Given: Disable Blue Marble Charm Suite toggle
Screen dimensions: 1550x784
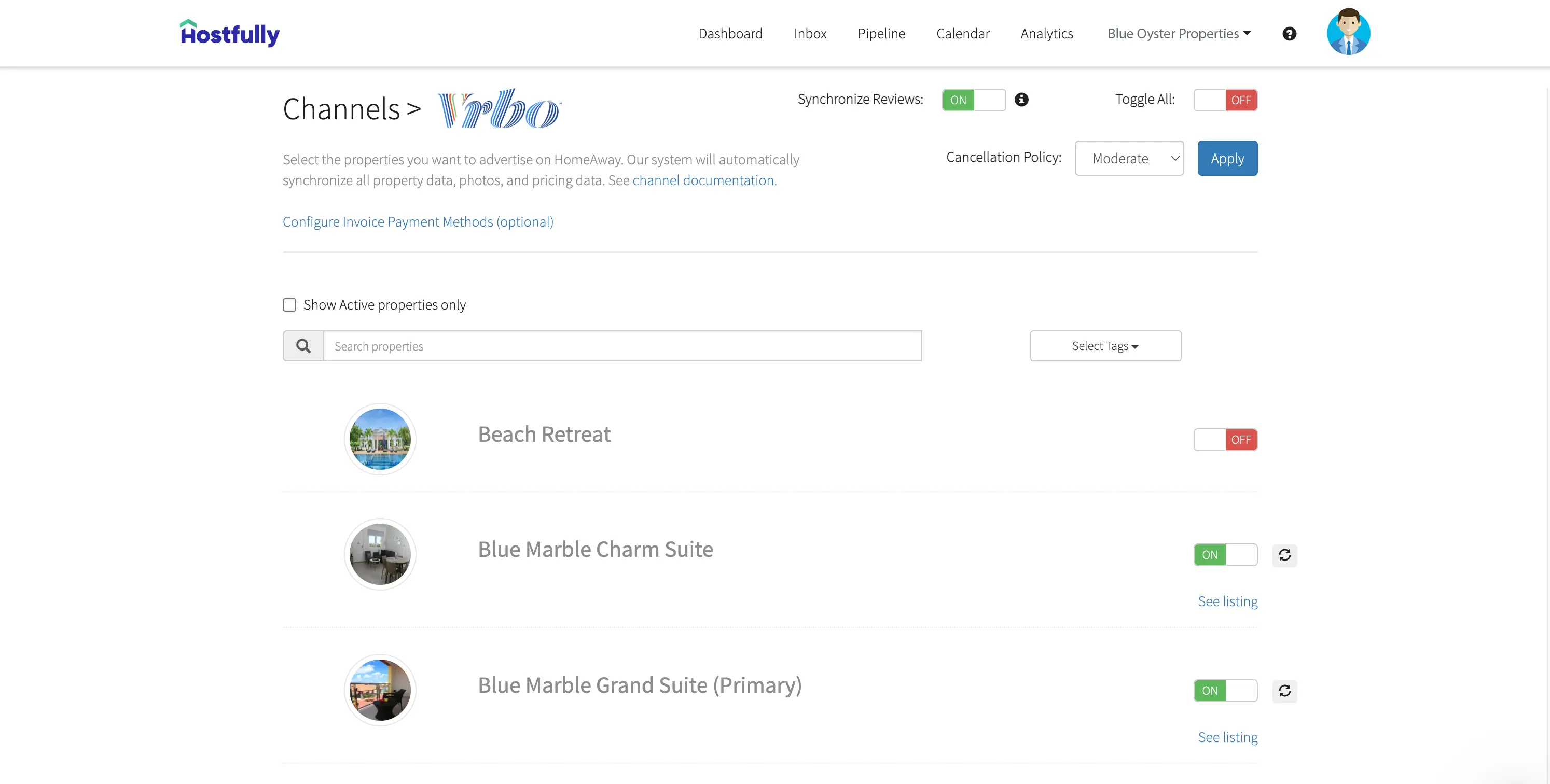Looking at the screenshot, I should click(1225, 554).
